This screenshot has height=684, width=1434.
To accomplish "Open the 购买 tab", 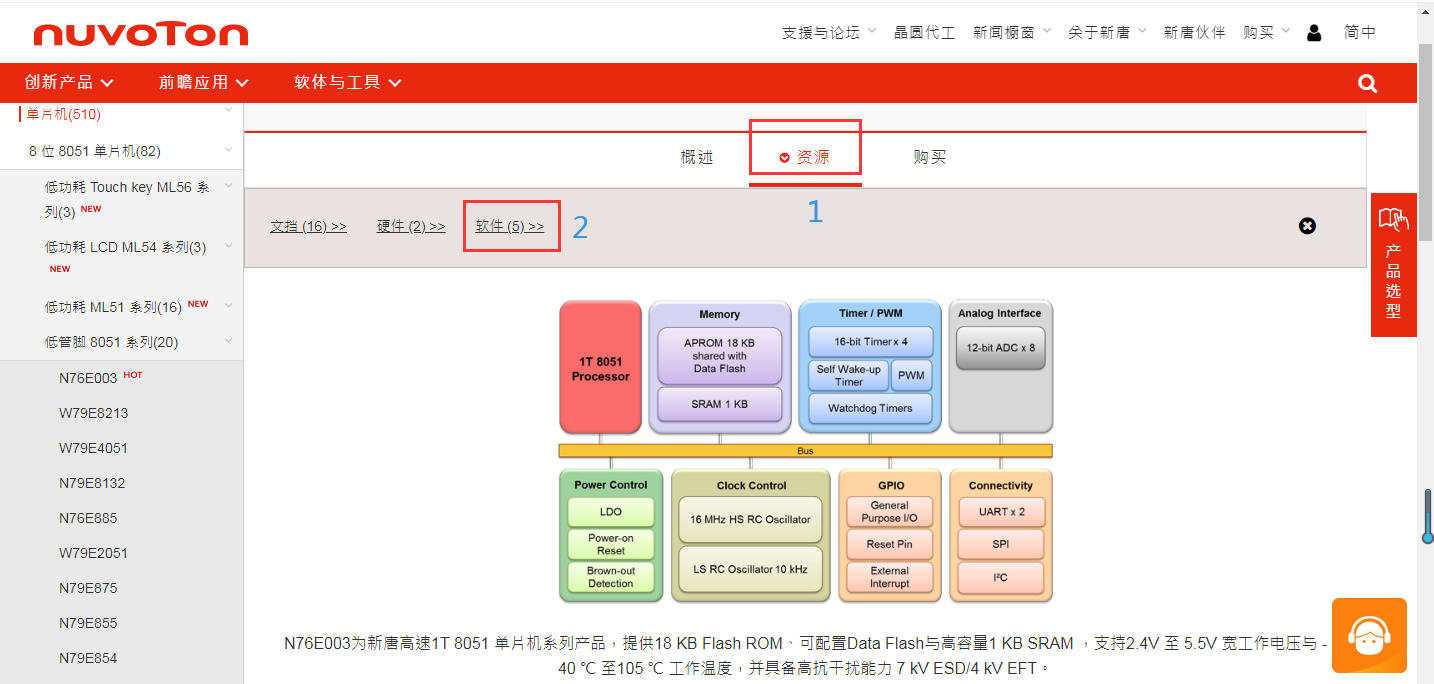I will (x=929, y=156).
